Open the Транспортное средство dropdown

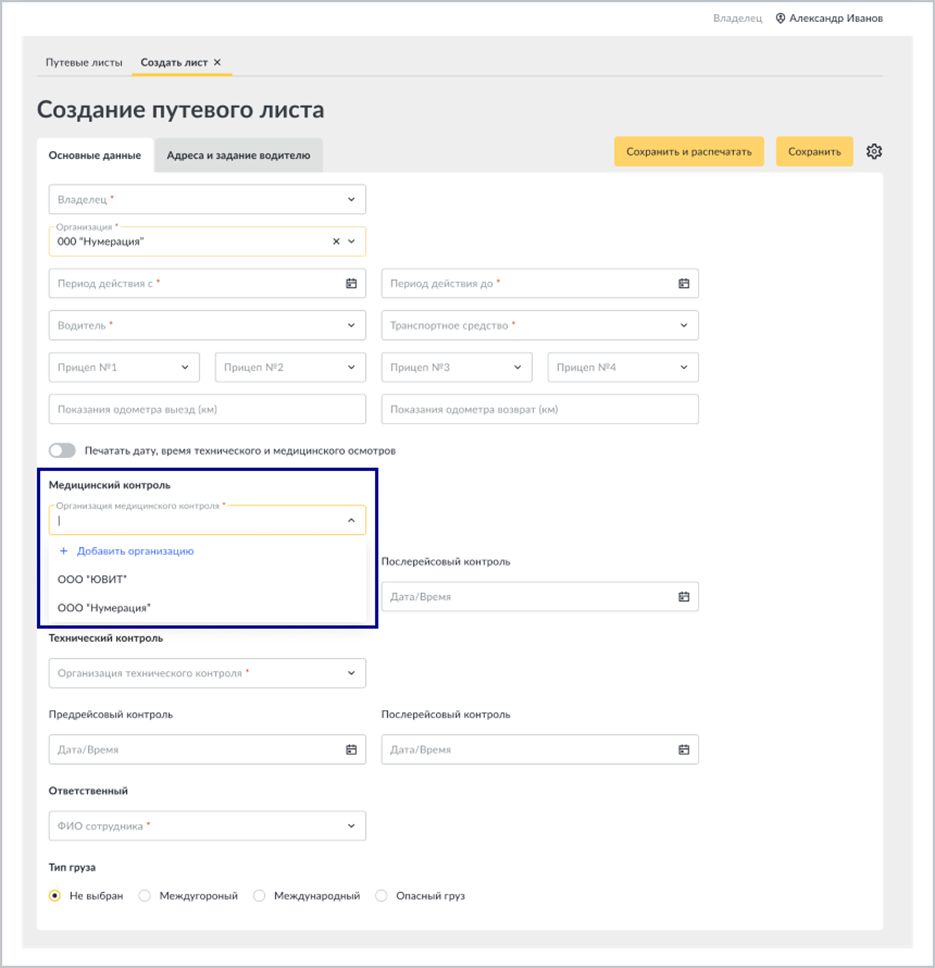click(684, 325)
